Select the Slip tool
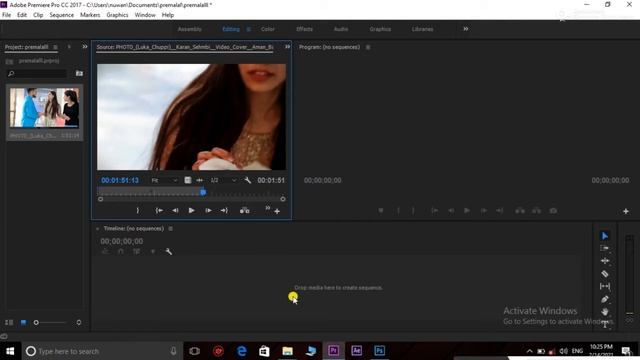 point(605,286)
